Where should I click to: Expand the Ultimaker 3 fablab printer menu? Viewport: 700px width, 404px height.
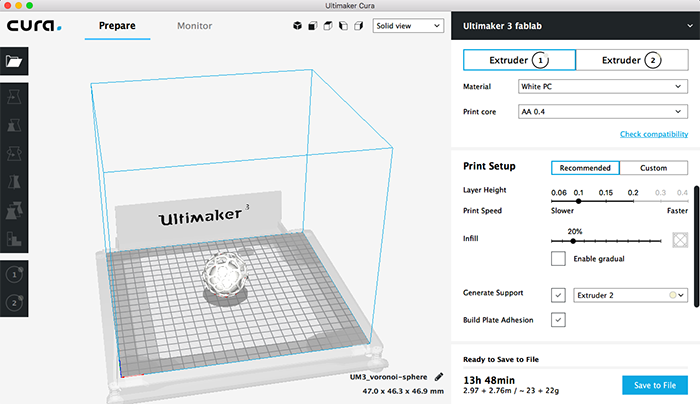coord(575,26)
